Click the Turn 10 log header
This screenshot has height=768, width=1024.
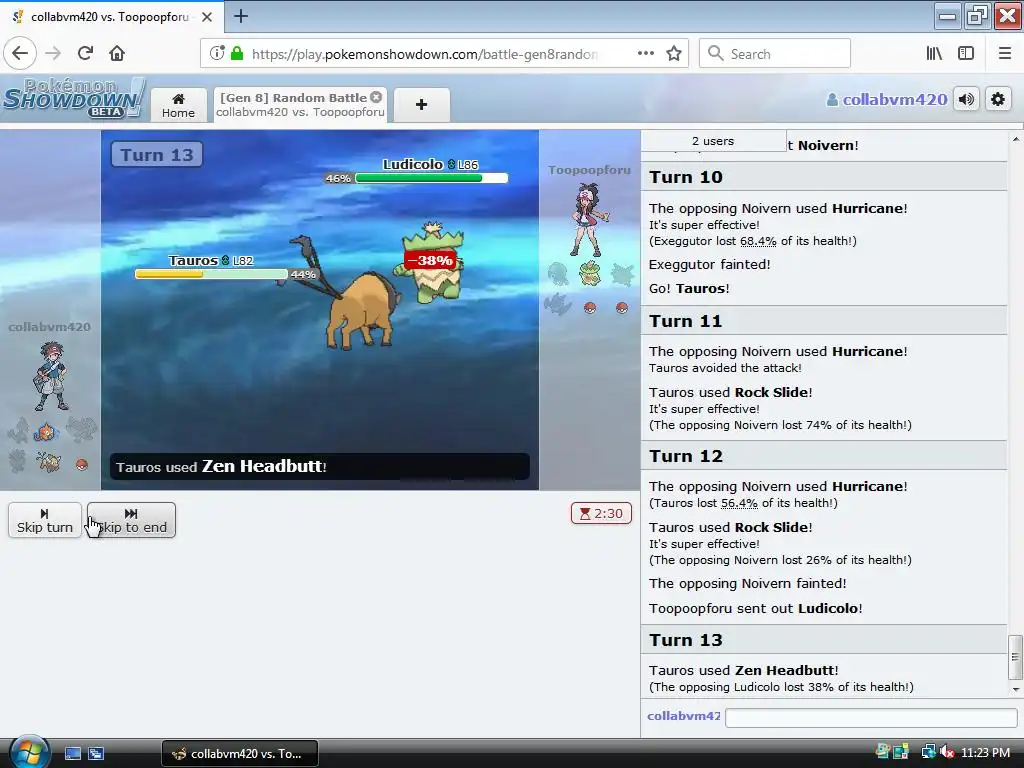point(824,177)
